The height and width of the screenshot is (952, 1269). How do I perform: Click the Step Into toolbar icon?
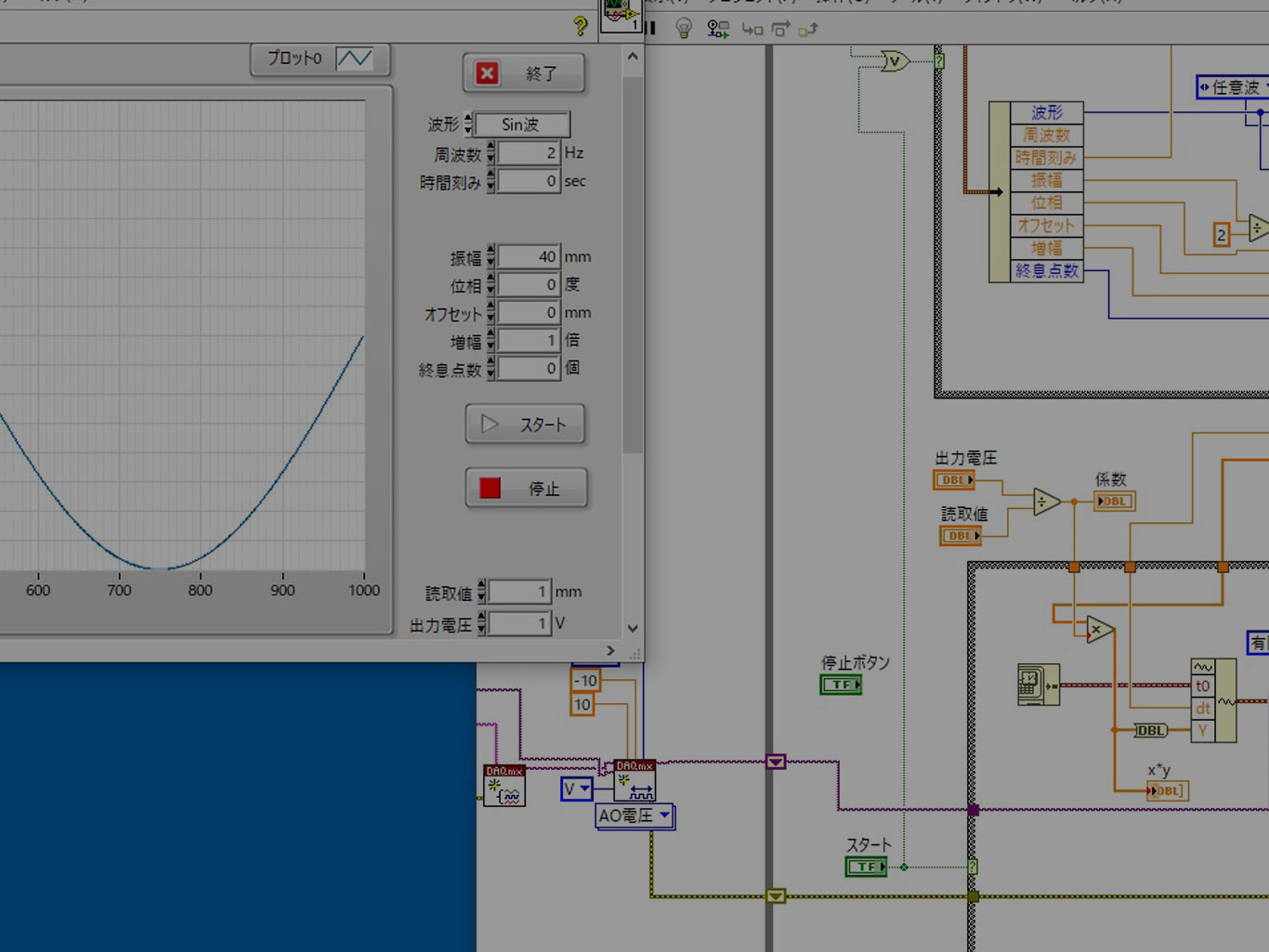point(752,30)
